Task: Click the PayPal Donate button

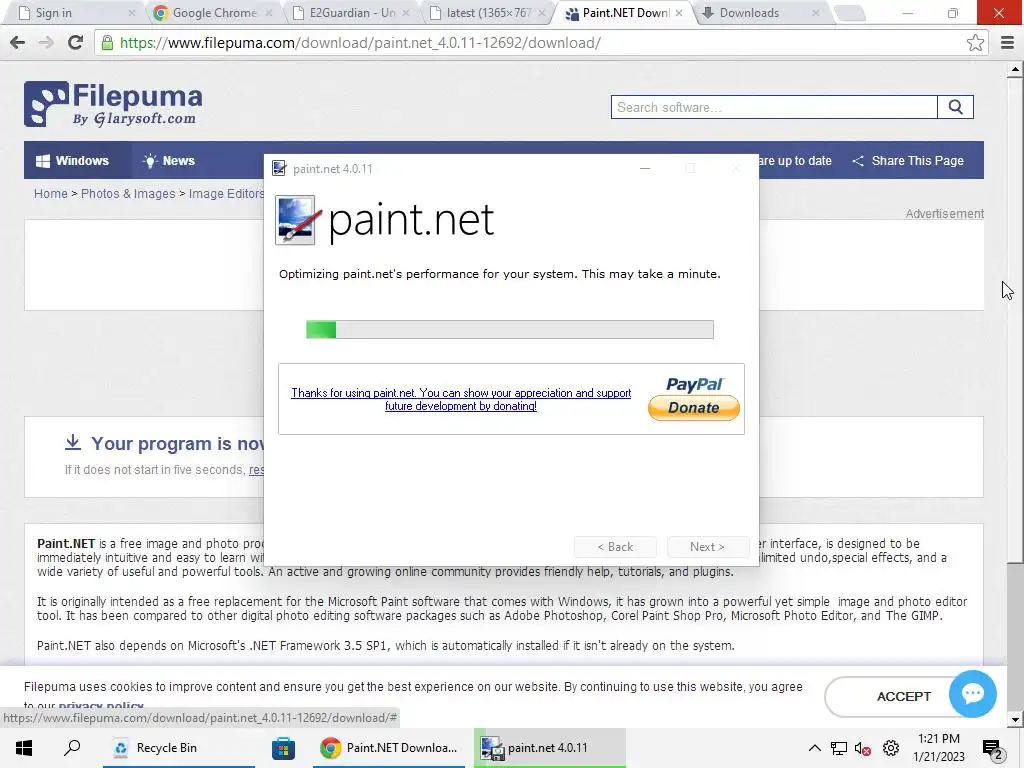Action: 694,408
